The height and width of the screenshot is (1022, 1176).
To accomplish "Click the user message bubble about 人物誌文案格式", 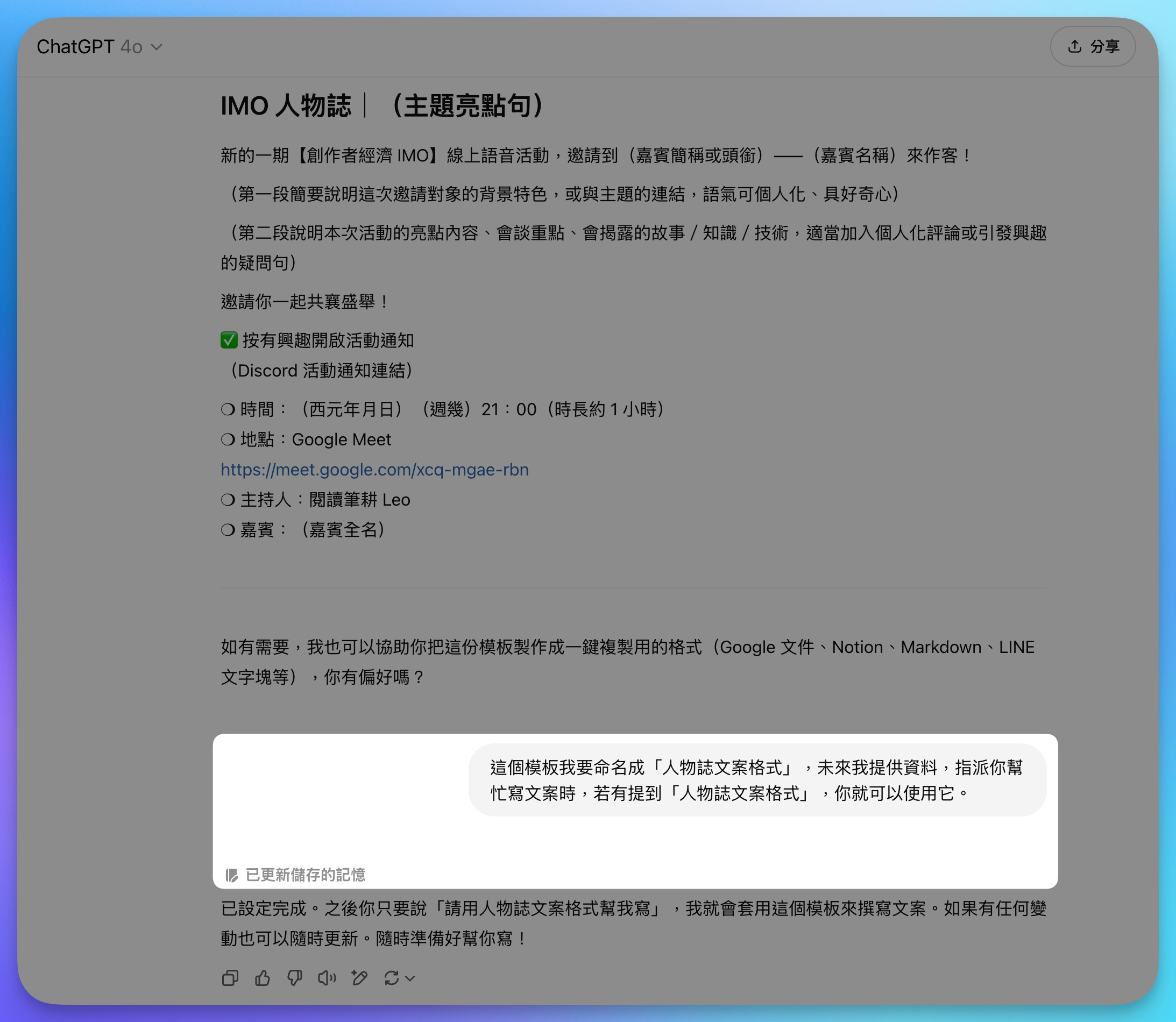I will (x=757, y=779).
